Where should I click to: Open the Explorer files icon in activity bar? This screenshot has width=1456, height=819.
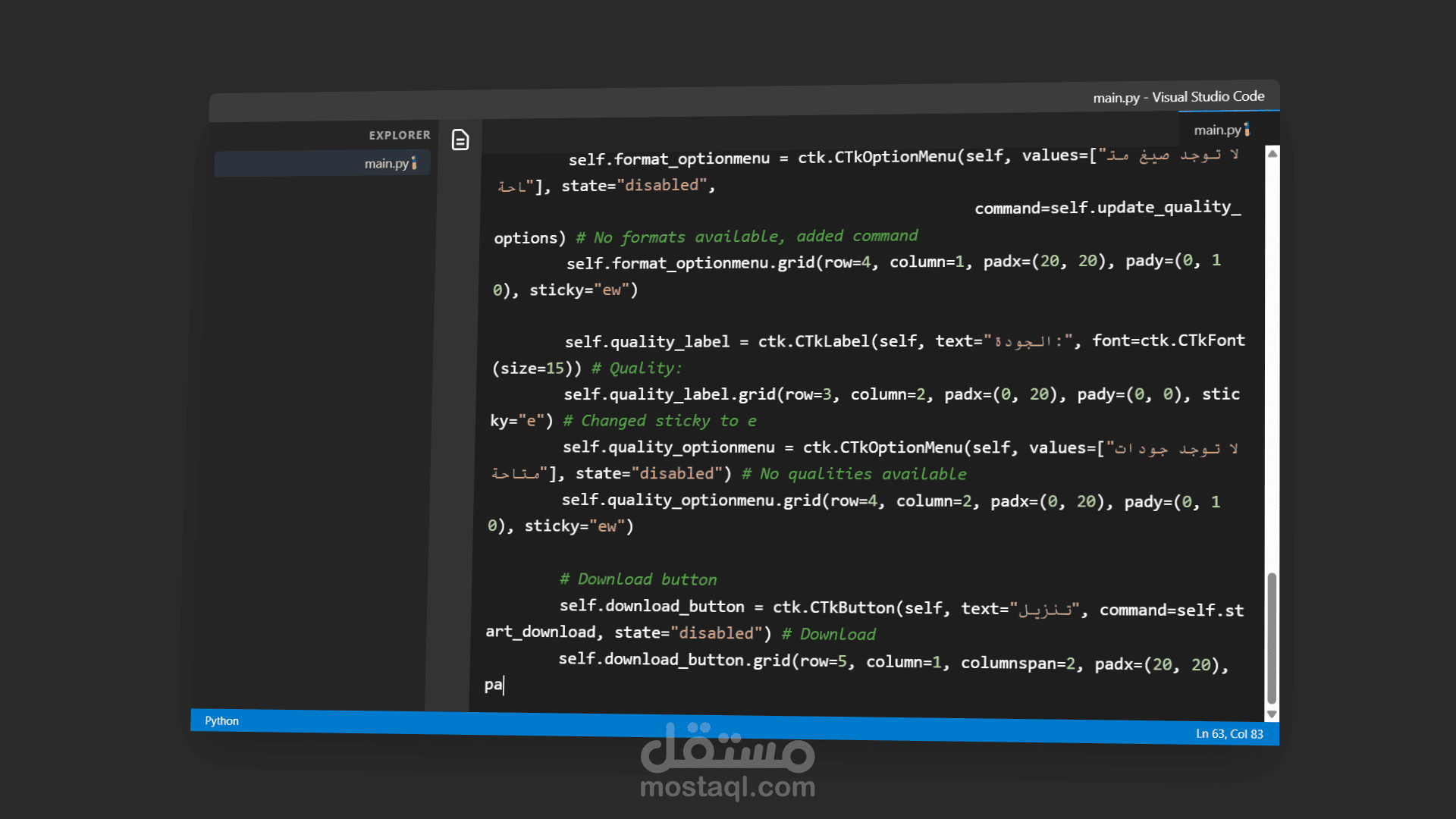460,140
